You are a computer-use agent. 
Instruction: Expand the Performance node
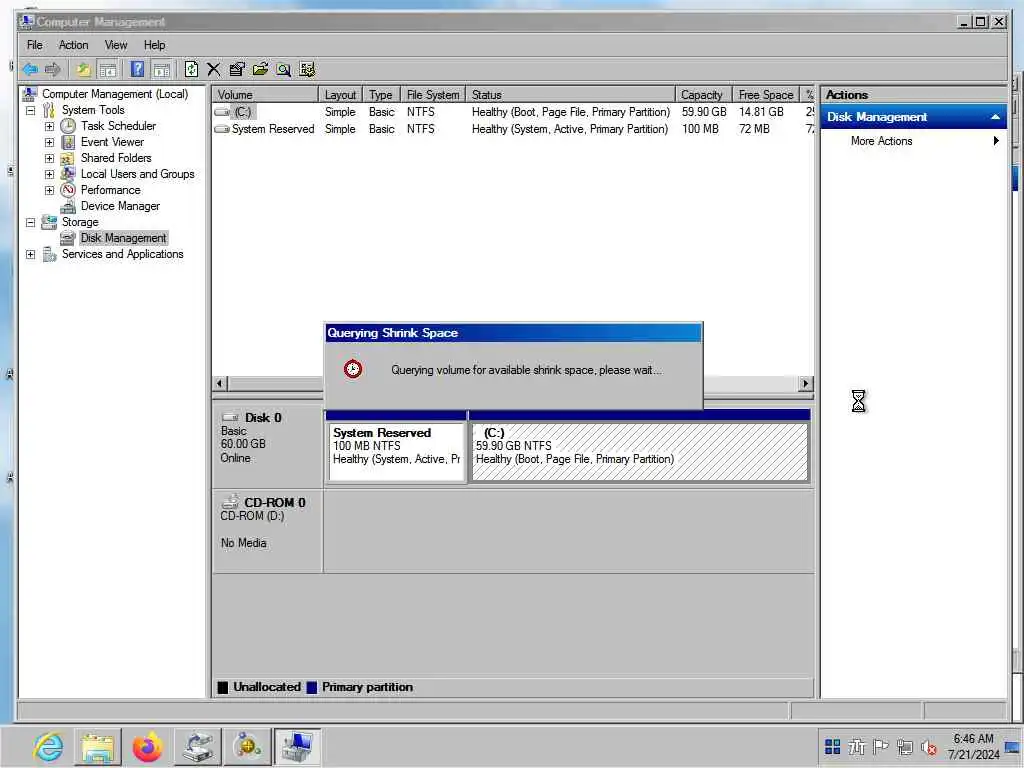pyautogui.click(x=49, y=190)
